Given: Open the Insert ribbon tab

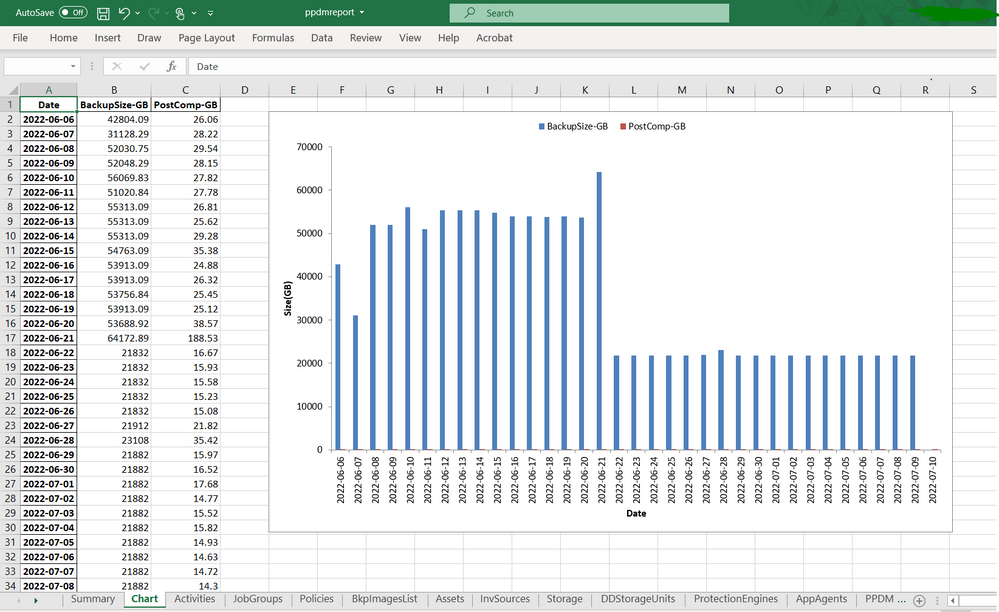Looking at the screenshot, I should pos(108,38).
